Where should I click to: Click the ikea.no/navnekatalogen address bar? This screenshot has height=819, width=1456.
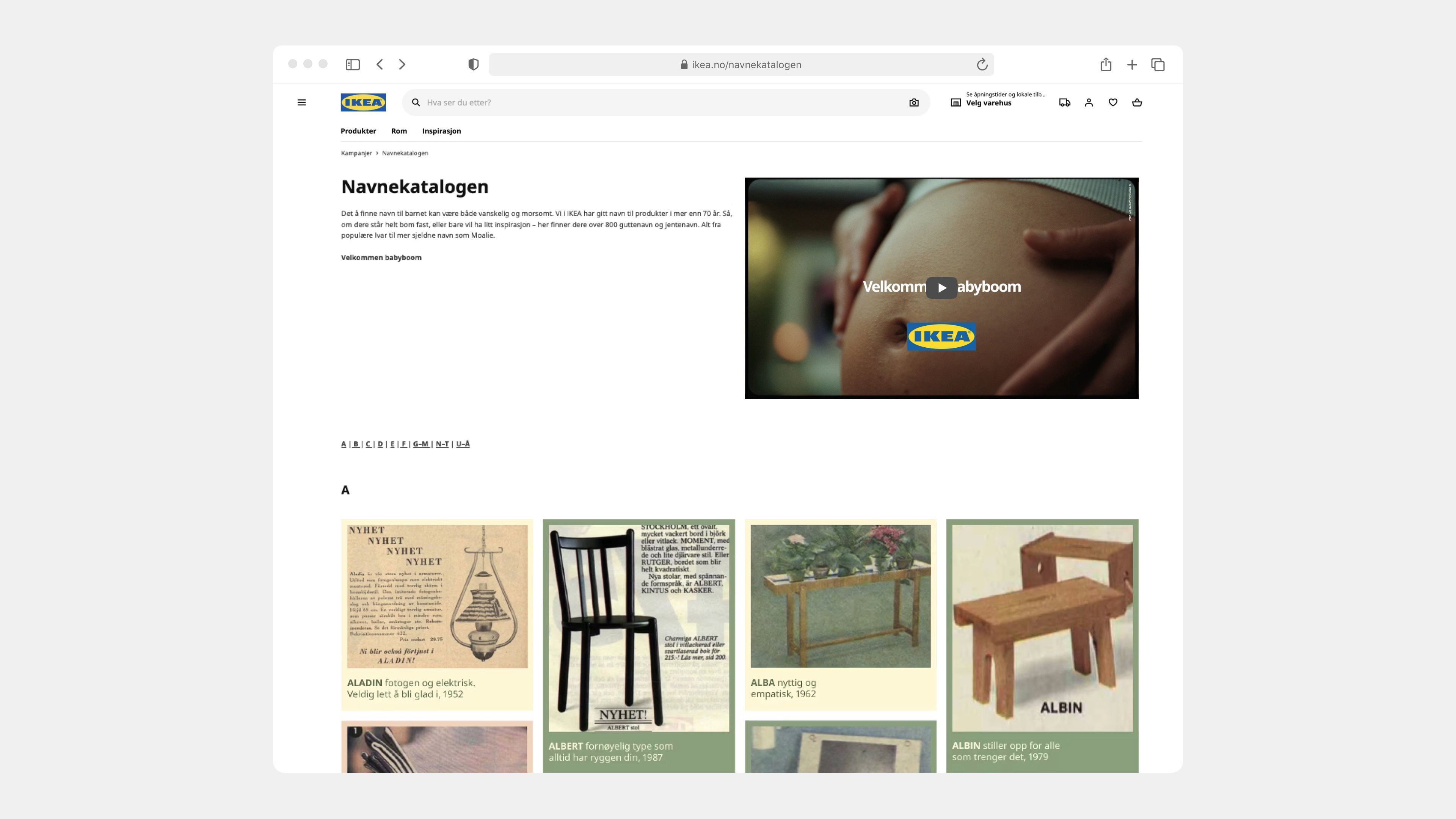[x=741, y=64]
